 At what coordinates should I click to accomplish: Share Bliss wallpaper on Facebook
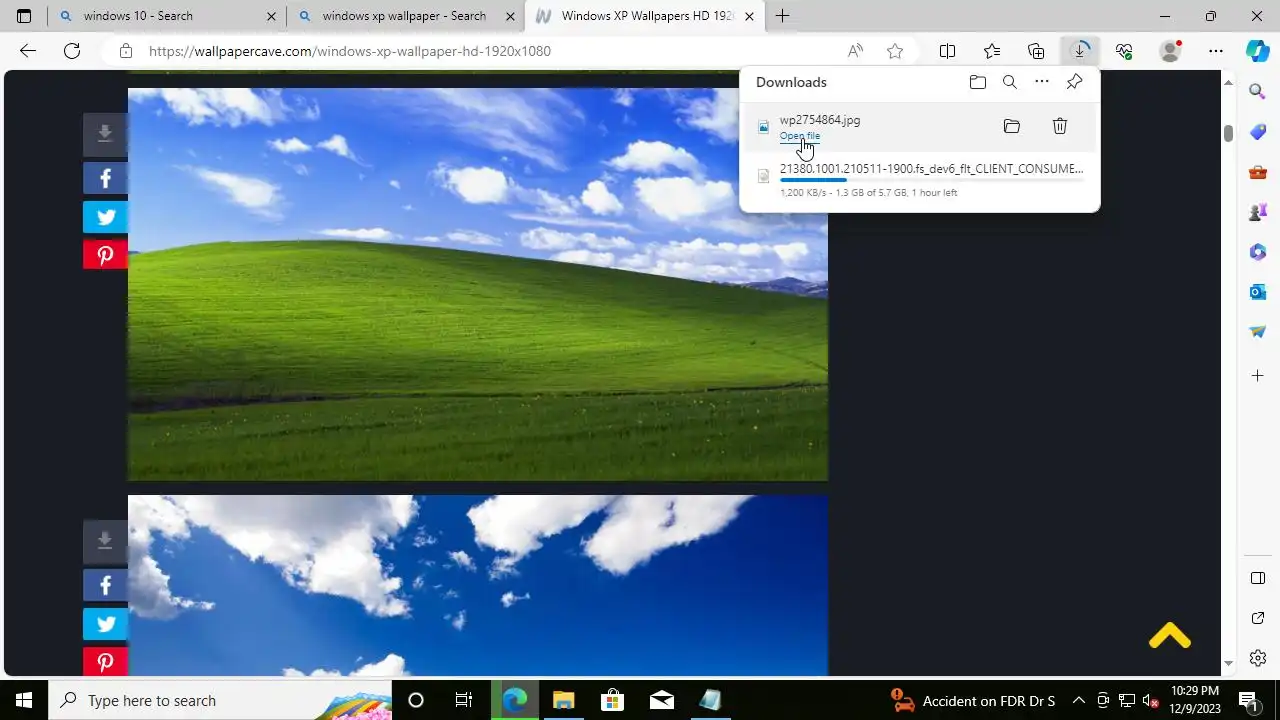105,178
